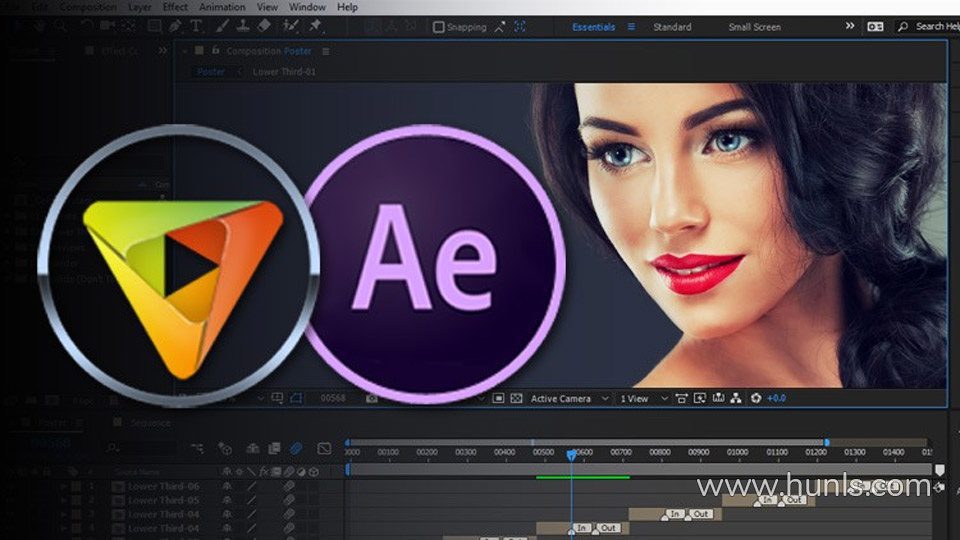Viewport: 960px width, 540px height.
Task: Click the work area end handle
Action: pos(827,442)
